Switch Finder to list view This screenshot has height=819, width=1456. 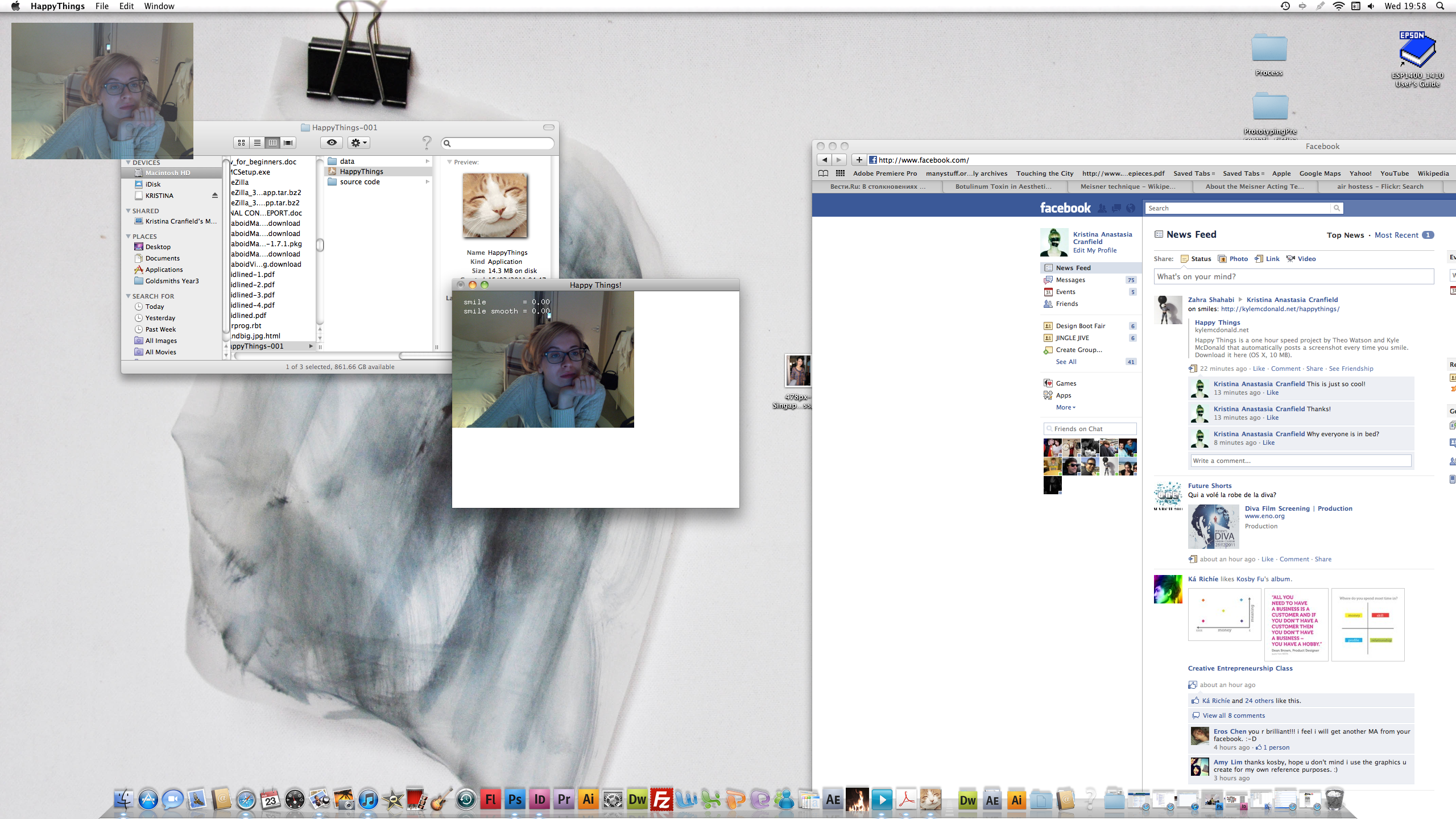tap(257, 143)
